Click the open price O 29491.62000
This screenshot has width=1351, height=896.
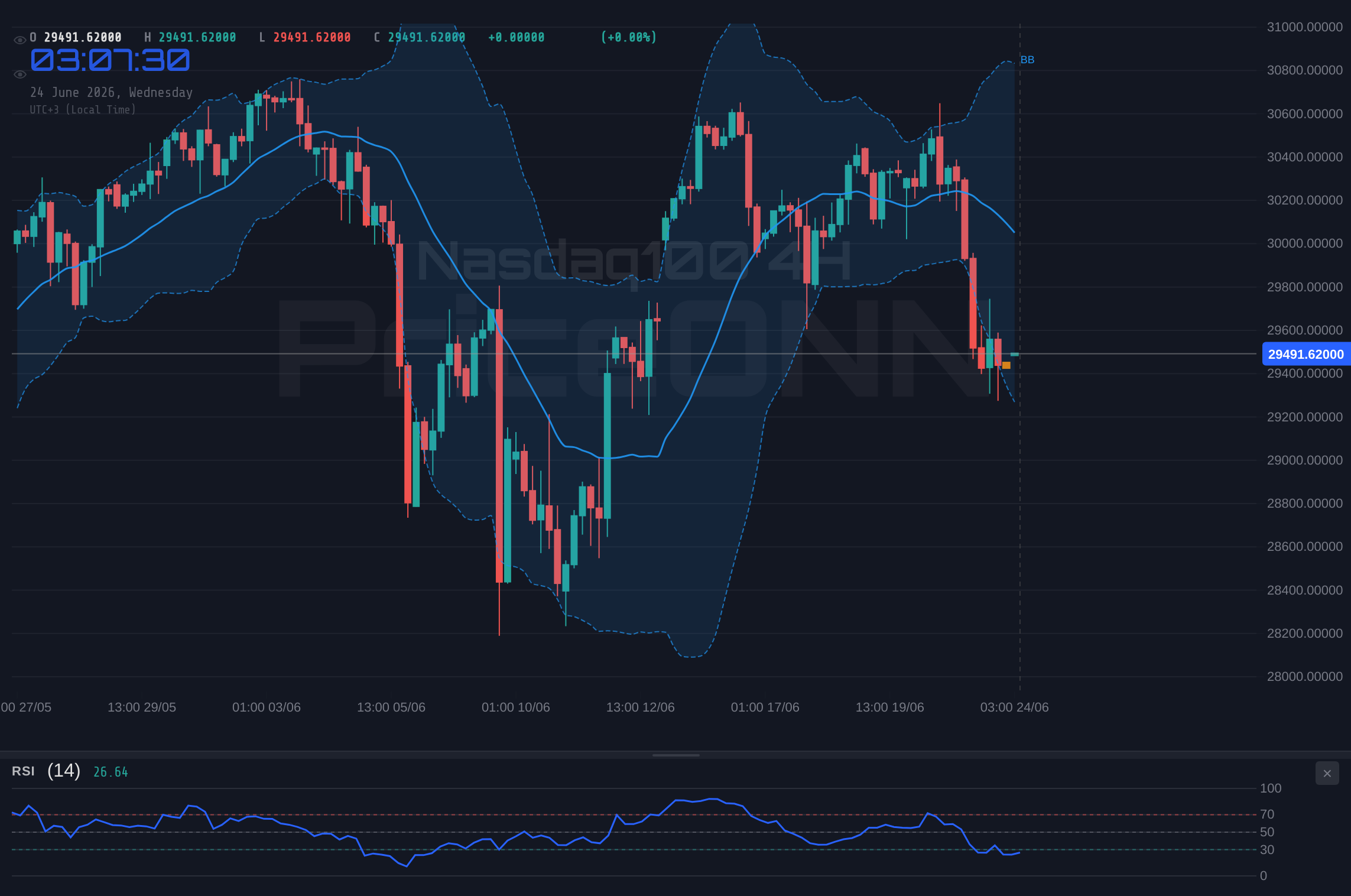pyautogui.click(x=76, y=37)
